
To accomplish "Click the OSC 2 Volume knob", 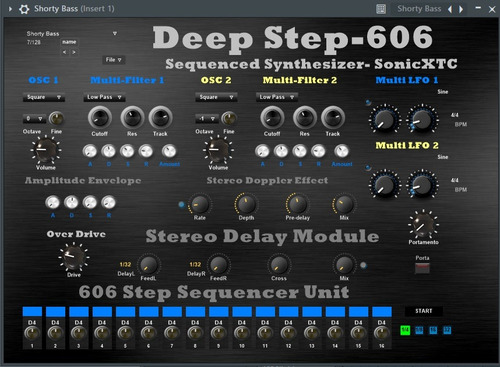I will [x=218, y=150].
